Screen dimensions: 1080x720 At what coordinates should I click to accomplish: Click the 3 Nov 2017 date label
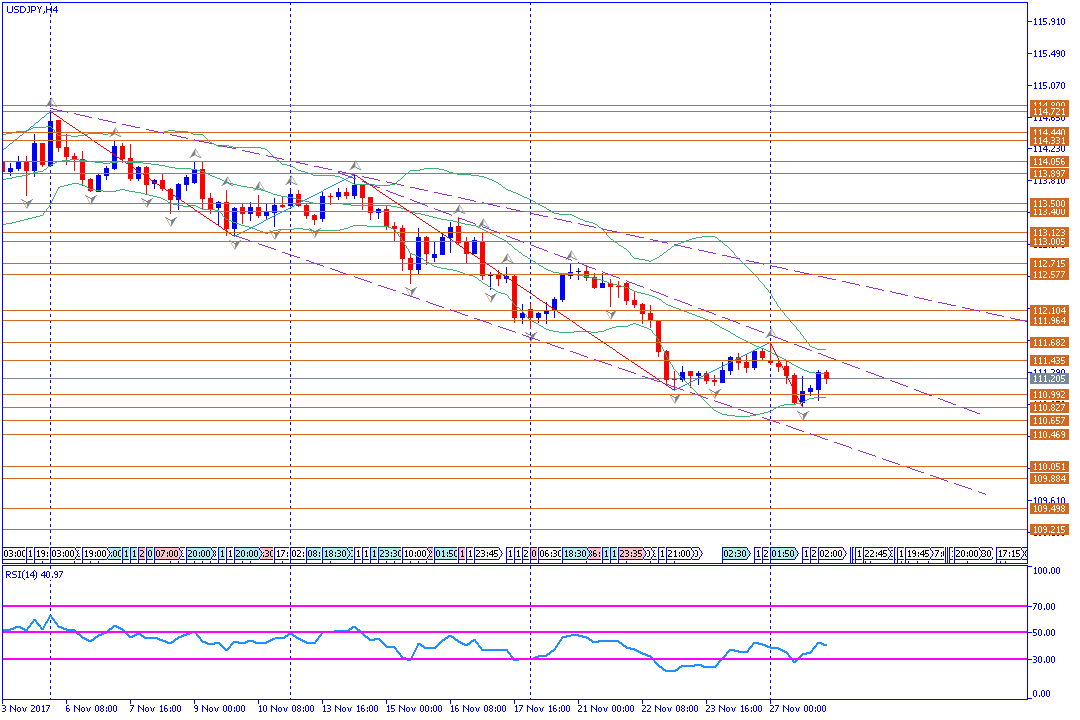27,708
